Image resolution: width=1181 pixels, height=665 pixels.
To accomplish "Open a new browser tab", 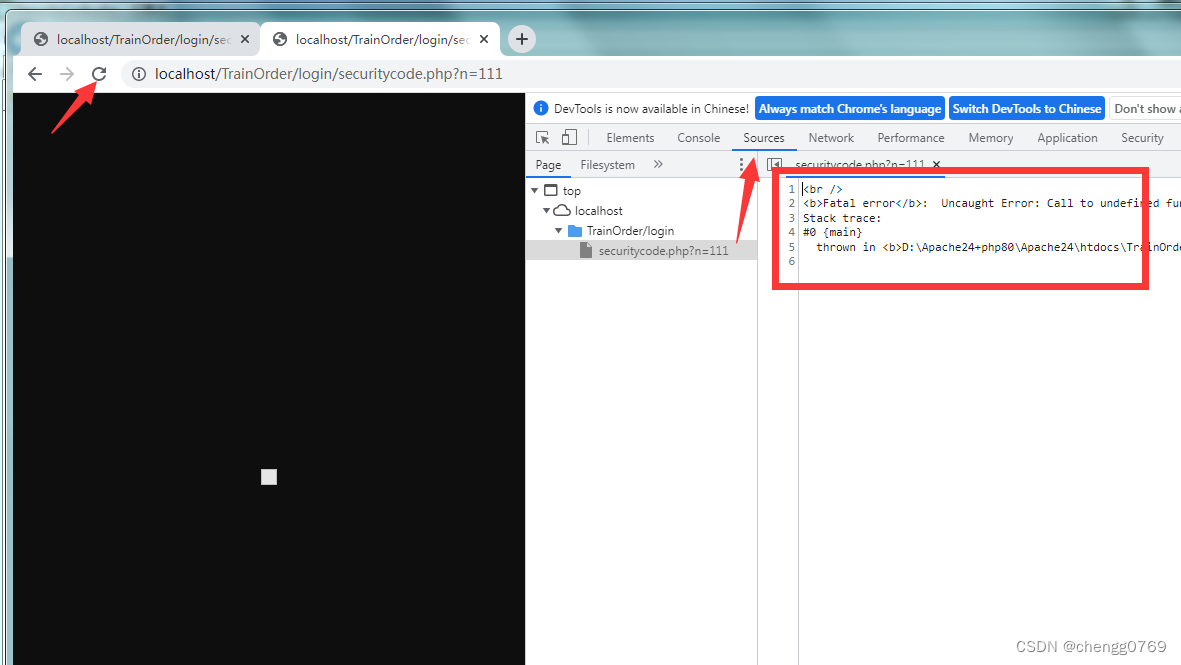I will [x=521, y=39].
